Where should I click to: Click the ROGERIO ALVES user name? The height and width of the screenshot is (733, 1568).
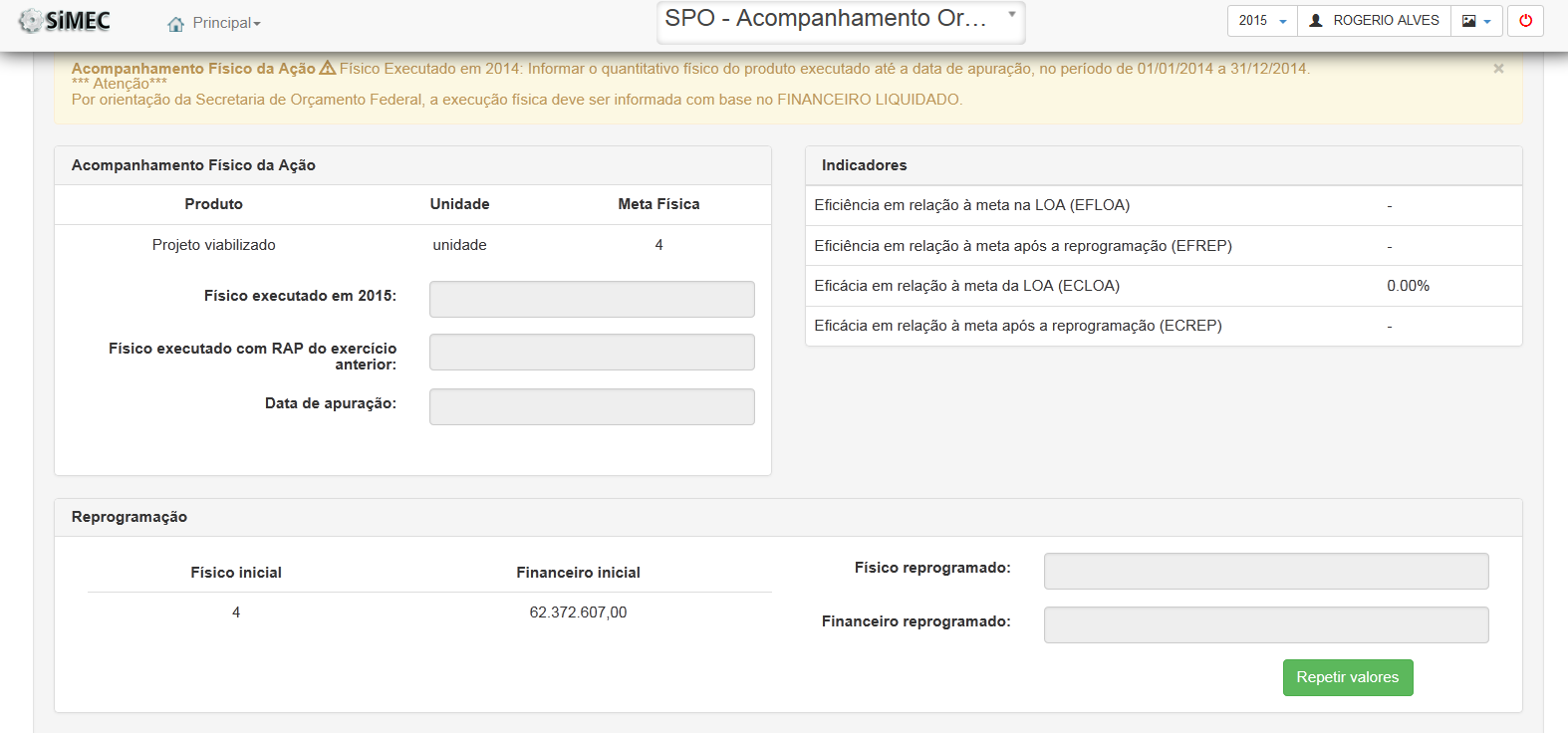pos(1386,21)
